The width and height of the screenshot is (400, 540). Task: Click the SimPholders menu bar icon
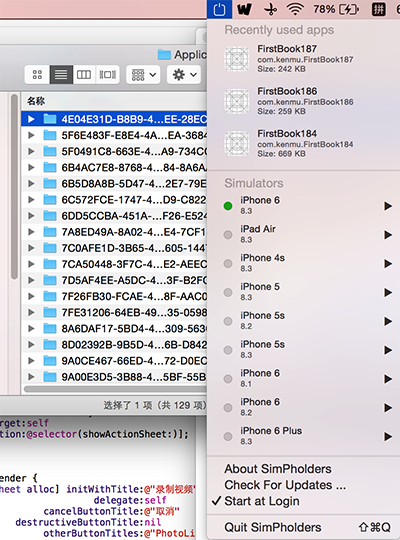click(x=219, y=9)
